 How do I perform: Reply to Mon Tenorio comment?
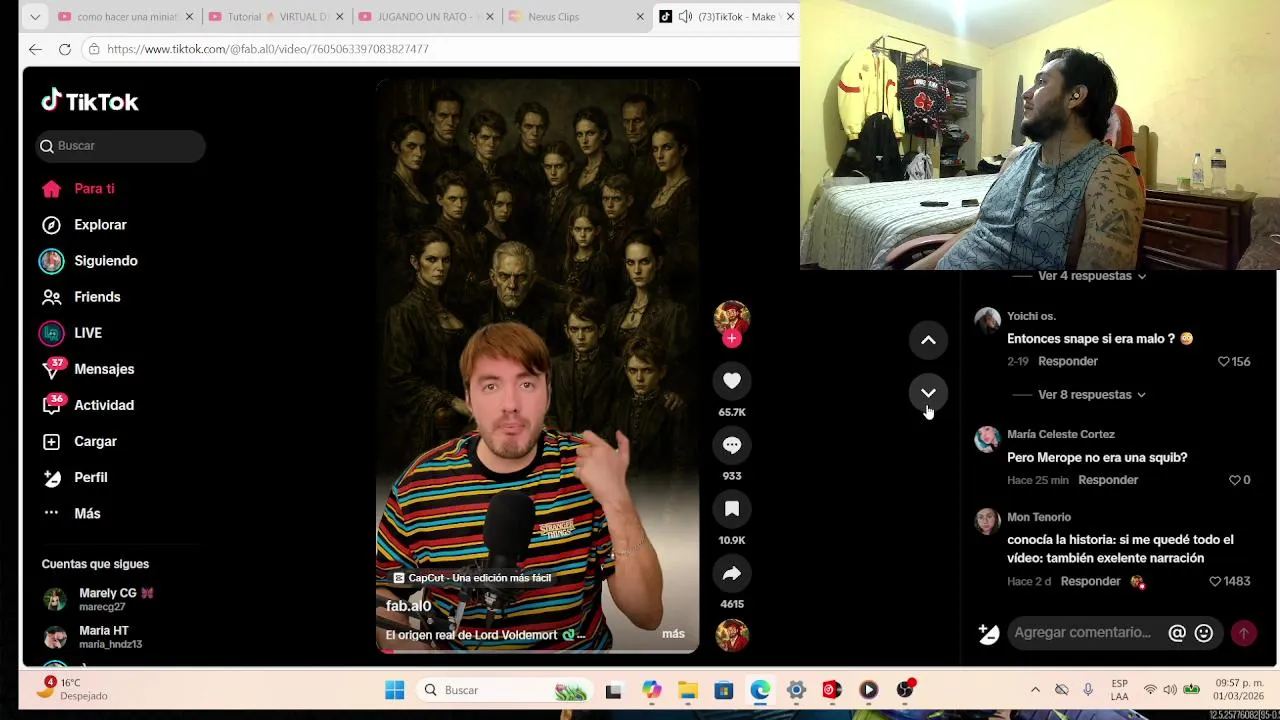click(x=1090, y=581)
